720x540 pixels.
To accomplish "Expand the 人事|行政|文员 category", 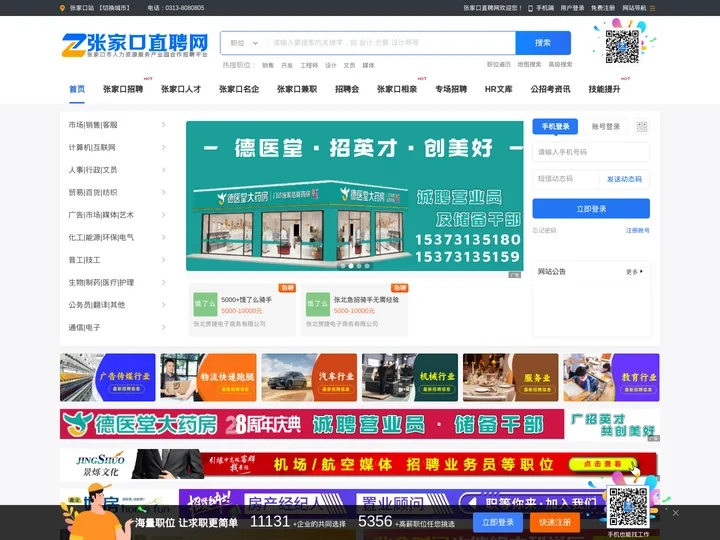I will tap(117, 170).
